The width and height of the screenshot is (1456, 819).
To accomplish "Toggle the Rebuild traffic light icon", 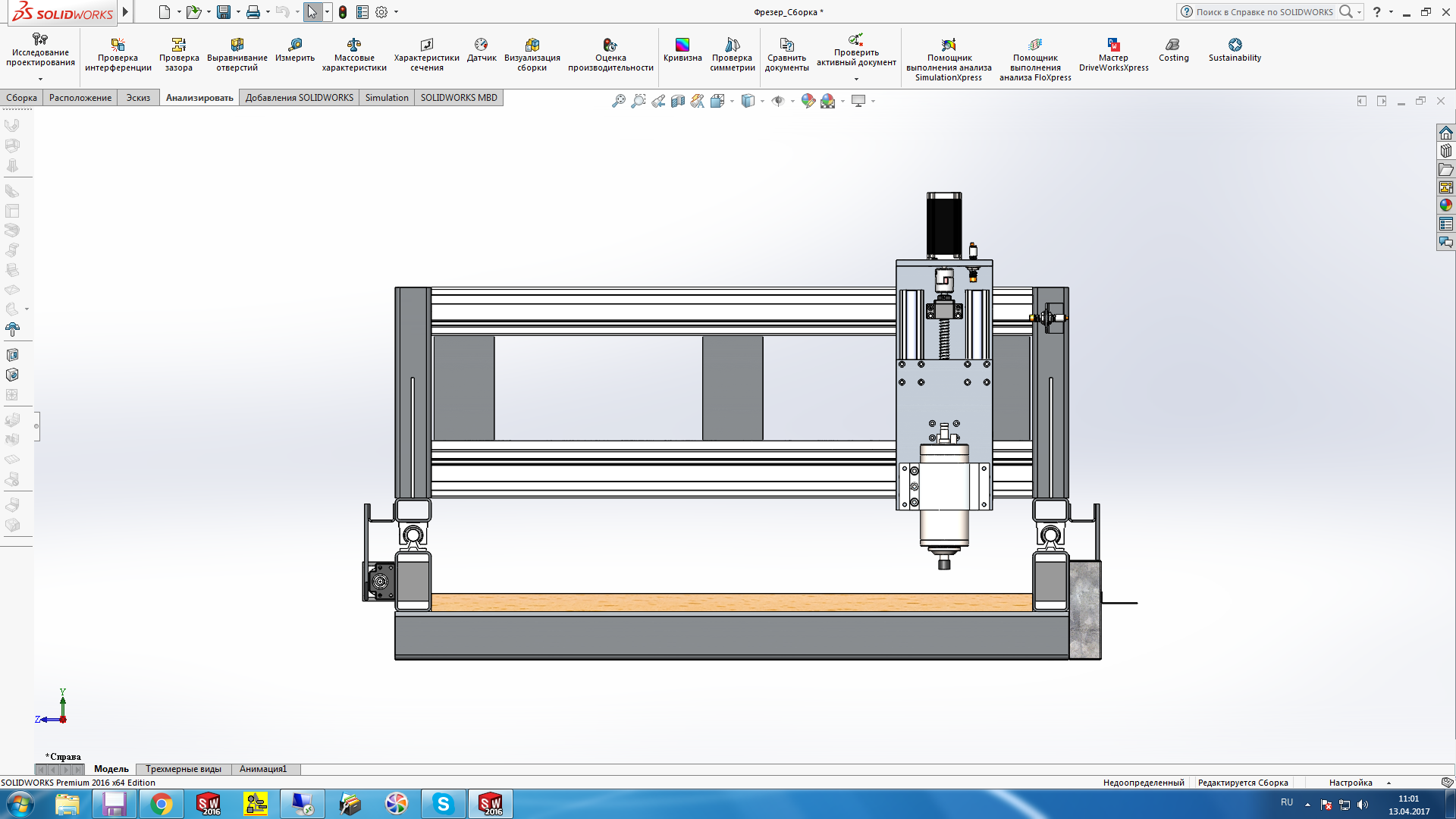I will pos(343,12).
